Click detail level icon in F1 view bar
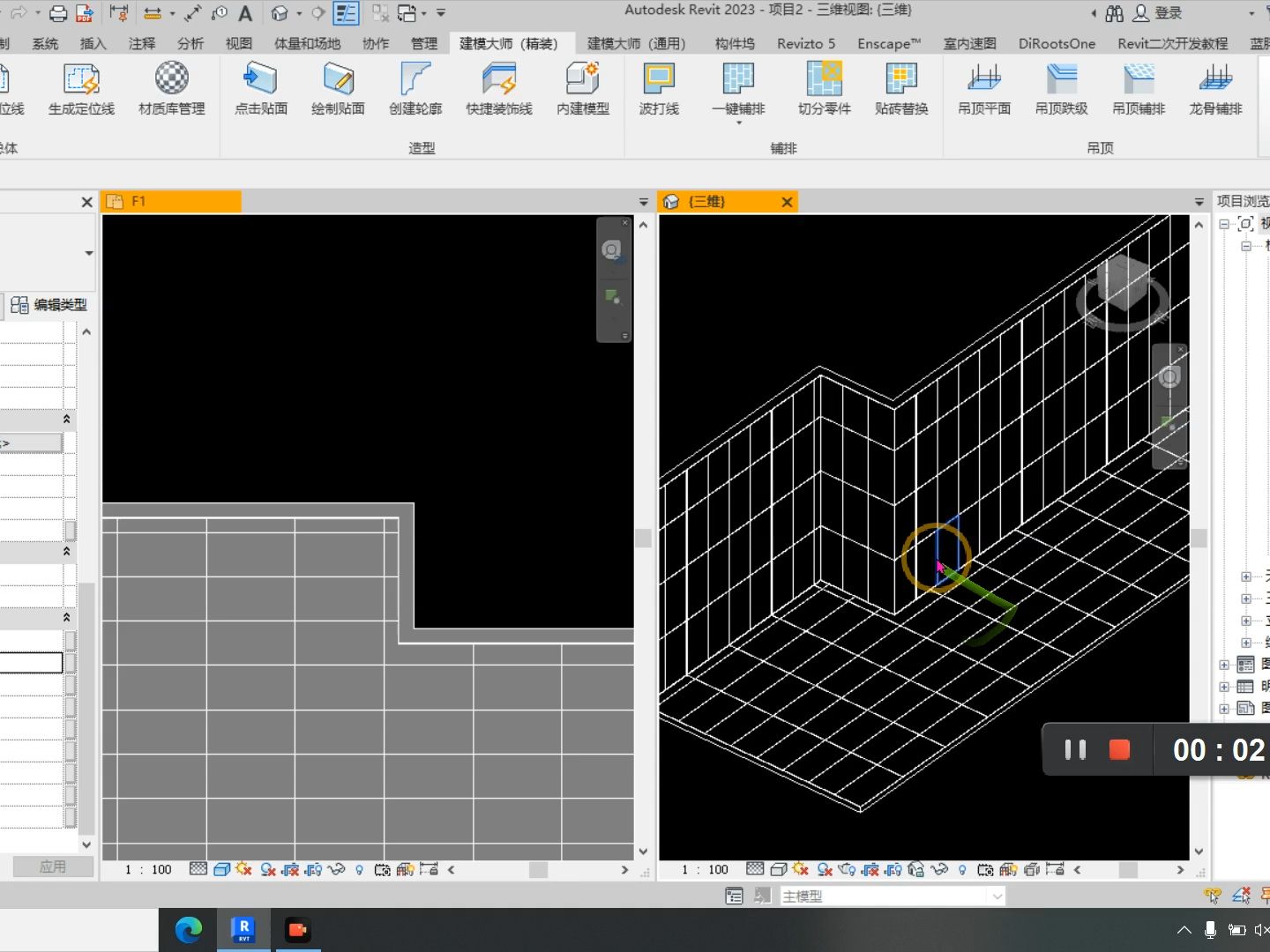This screenshot has height=952, width=1270. [198, 869]
